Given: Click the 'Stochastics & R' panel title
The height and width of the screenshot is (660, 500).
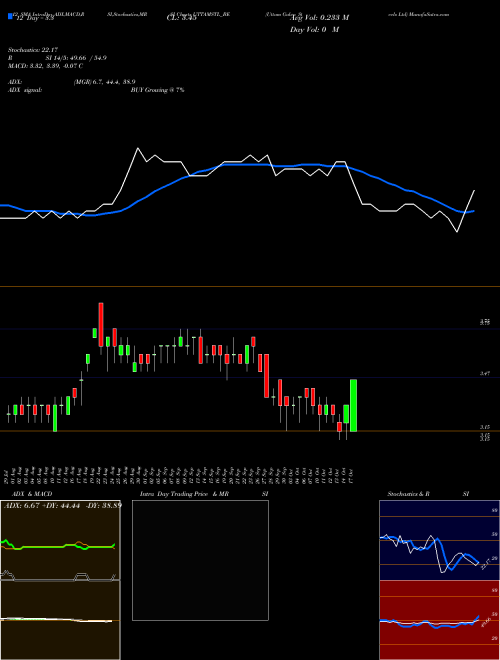Looking at the screenshot, I should tap(409, 494).
